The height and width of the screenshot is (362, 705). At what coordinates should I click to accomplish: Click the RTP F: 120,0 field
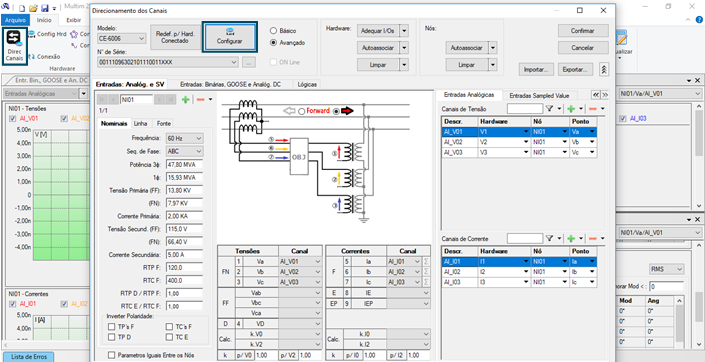[184, 268]
